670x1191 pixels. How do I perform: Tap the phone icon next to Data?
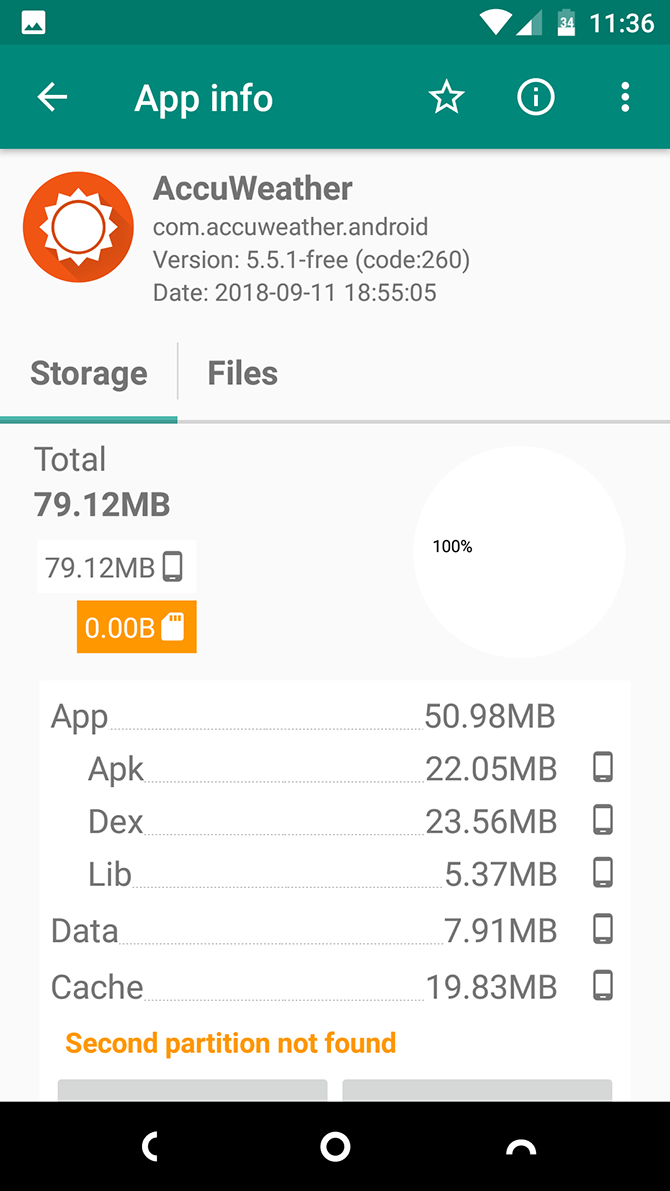click(604, 930)
